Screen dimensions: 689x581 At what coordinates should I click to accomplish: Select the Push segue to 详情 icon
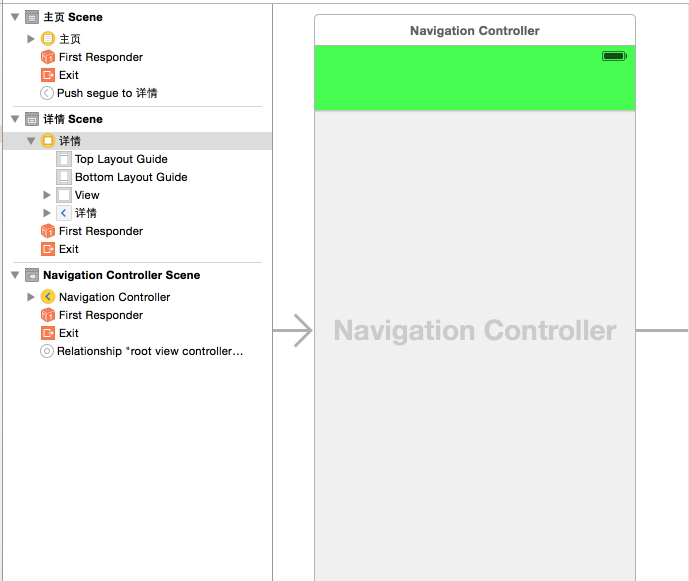click(x=46, y=93)
